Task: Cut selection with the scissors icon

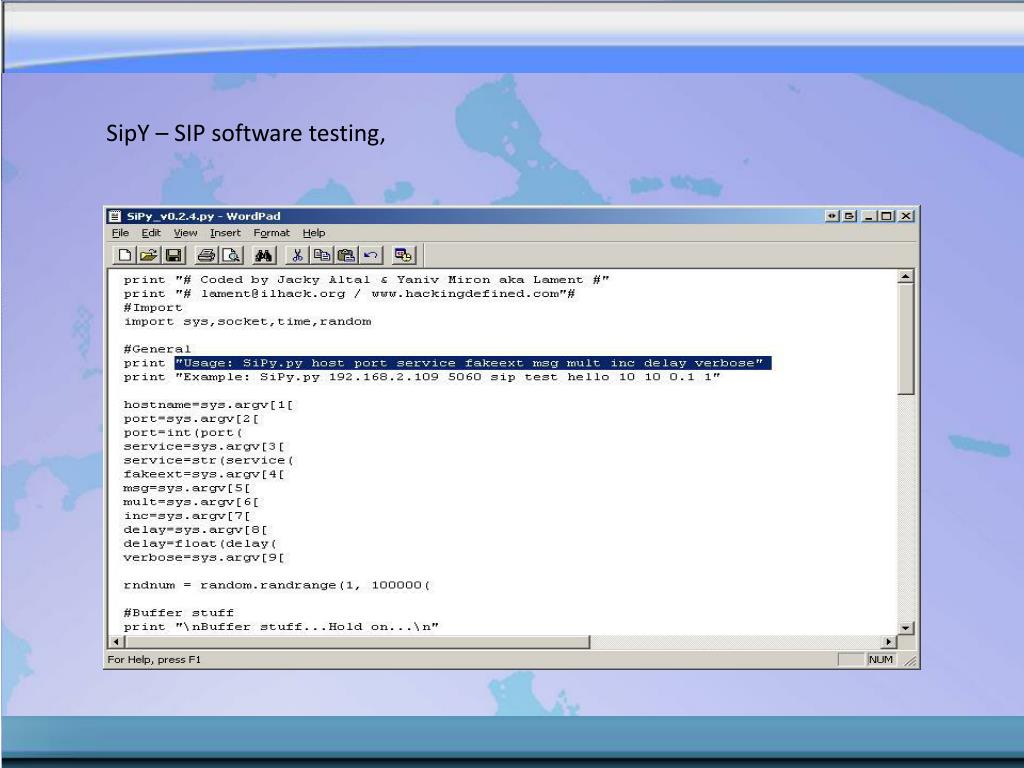Action: point(296,255)
